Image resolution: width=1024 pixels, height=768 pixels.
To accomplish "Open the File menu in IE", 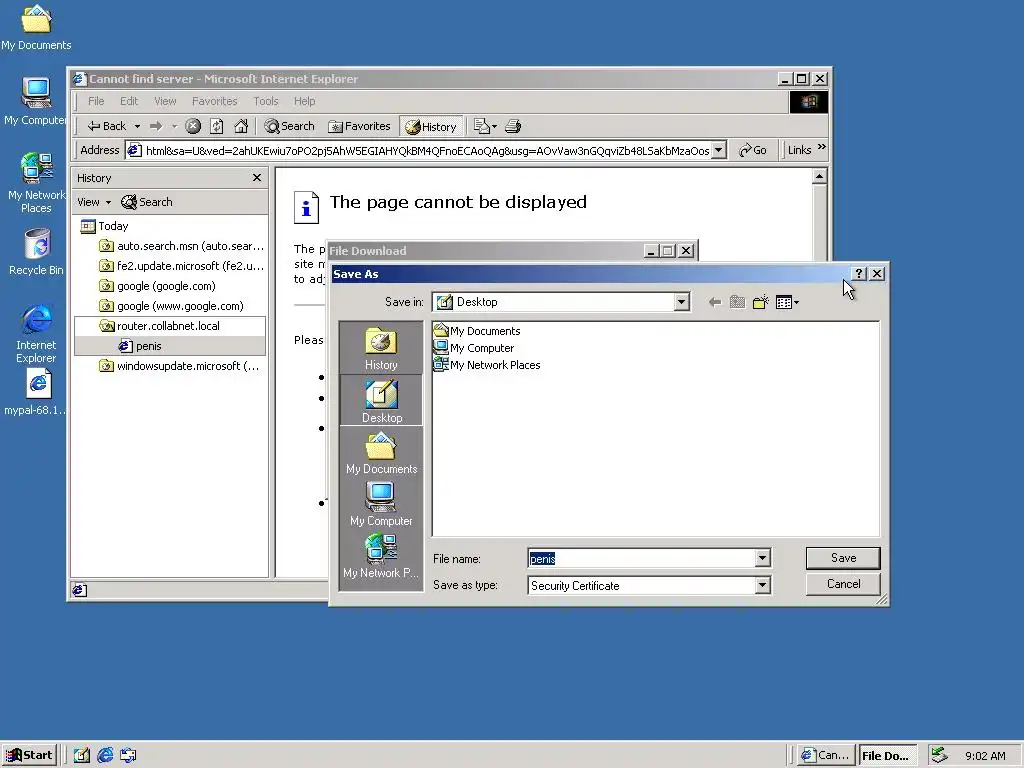I will click(x=96, y=101).
